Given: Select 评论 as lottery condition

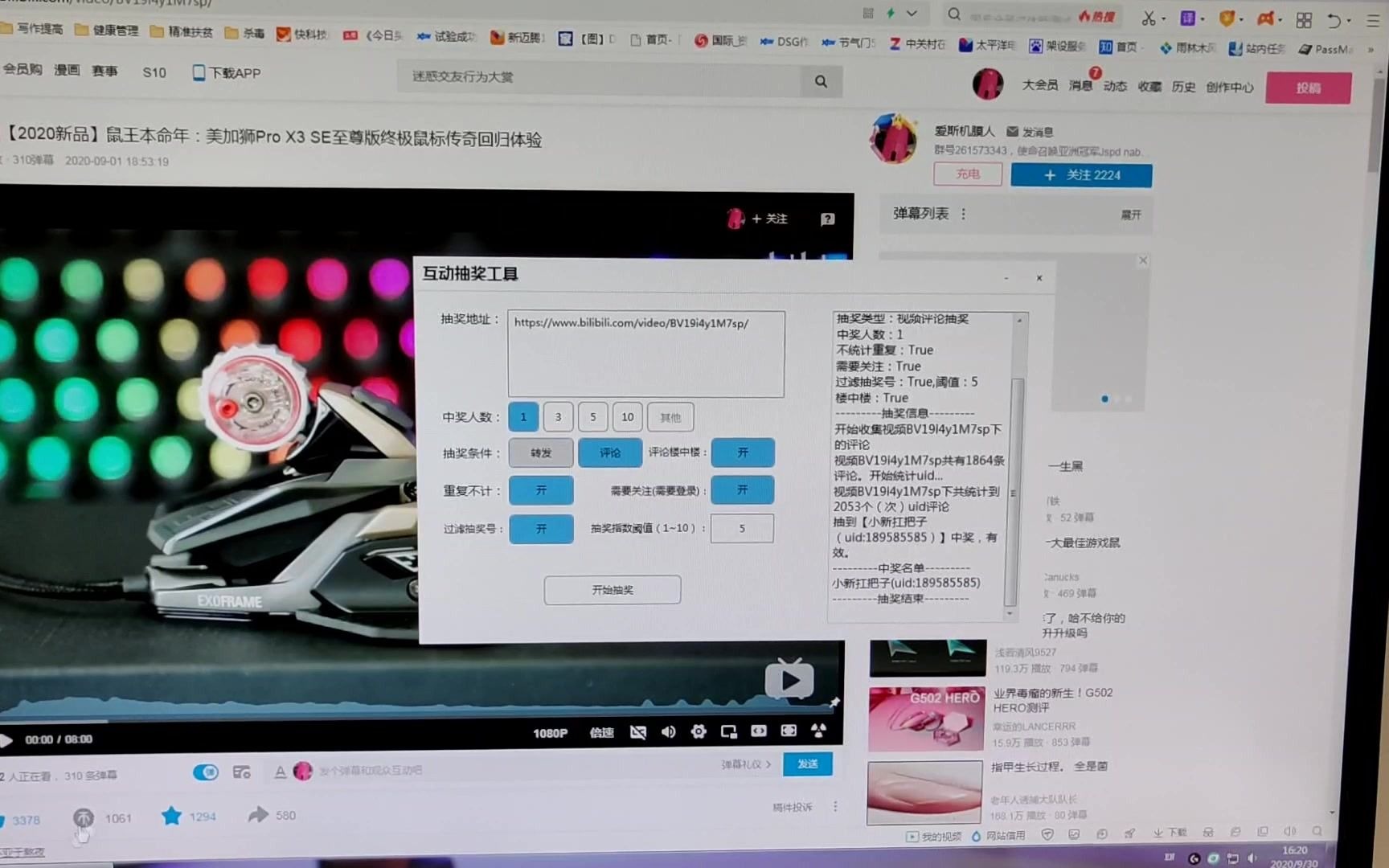Looking at the screenshot, I should [610, 453].
